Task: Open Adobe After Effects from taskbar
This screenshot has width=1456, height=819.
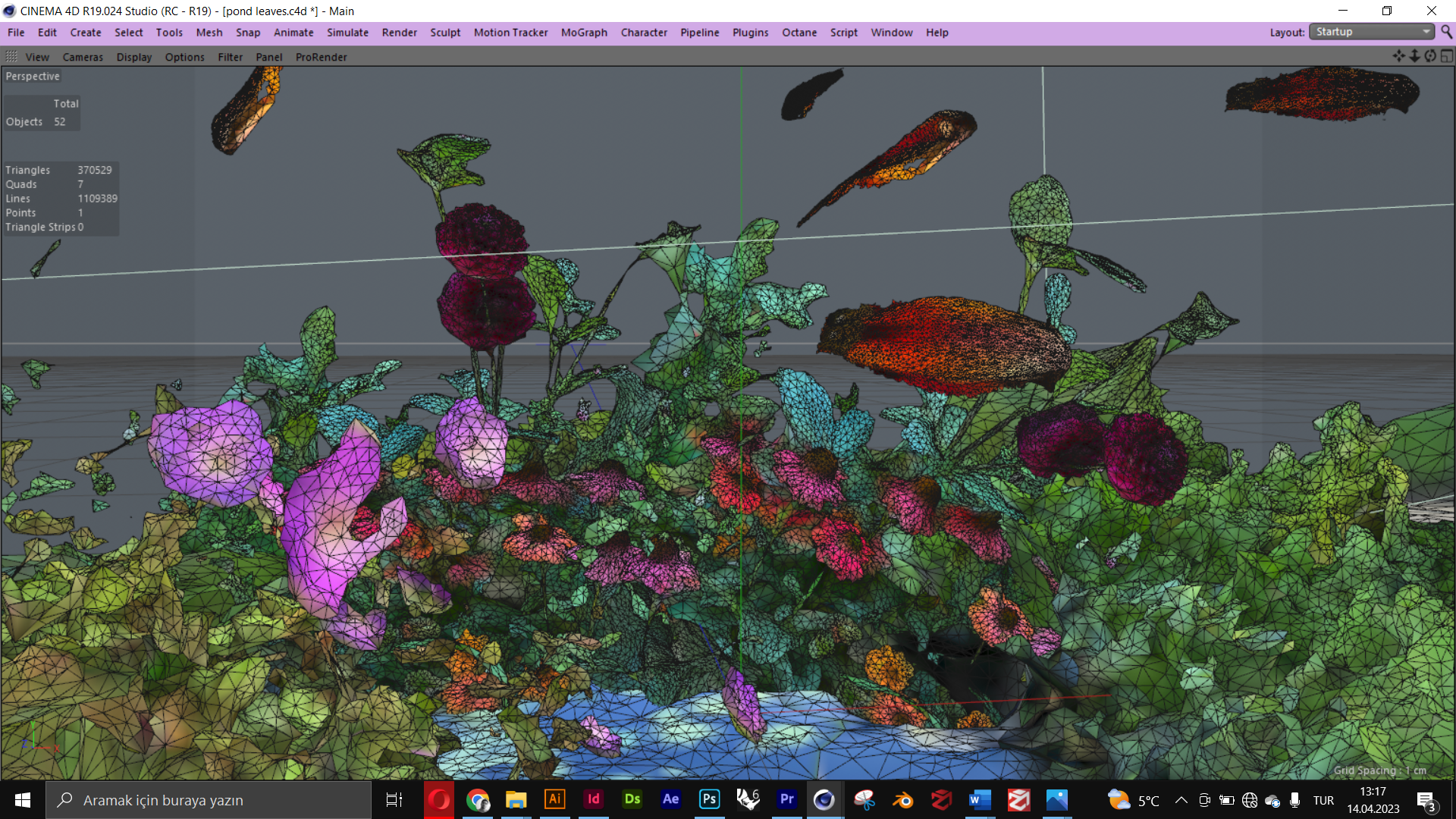Action: point(670,800)
